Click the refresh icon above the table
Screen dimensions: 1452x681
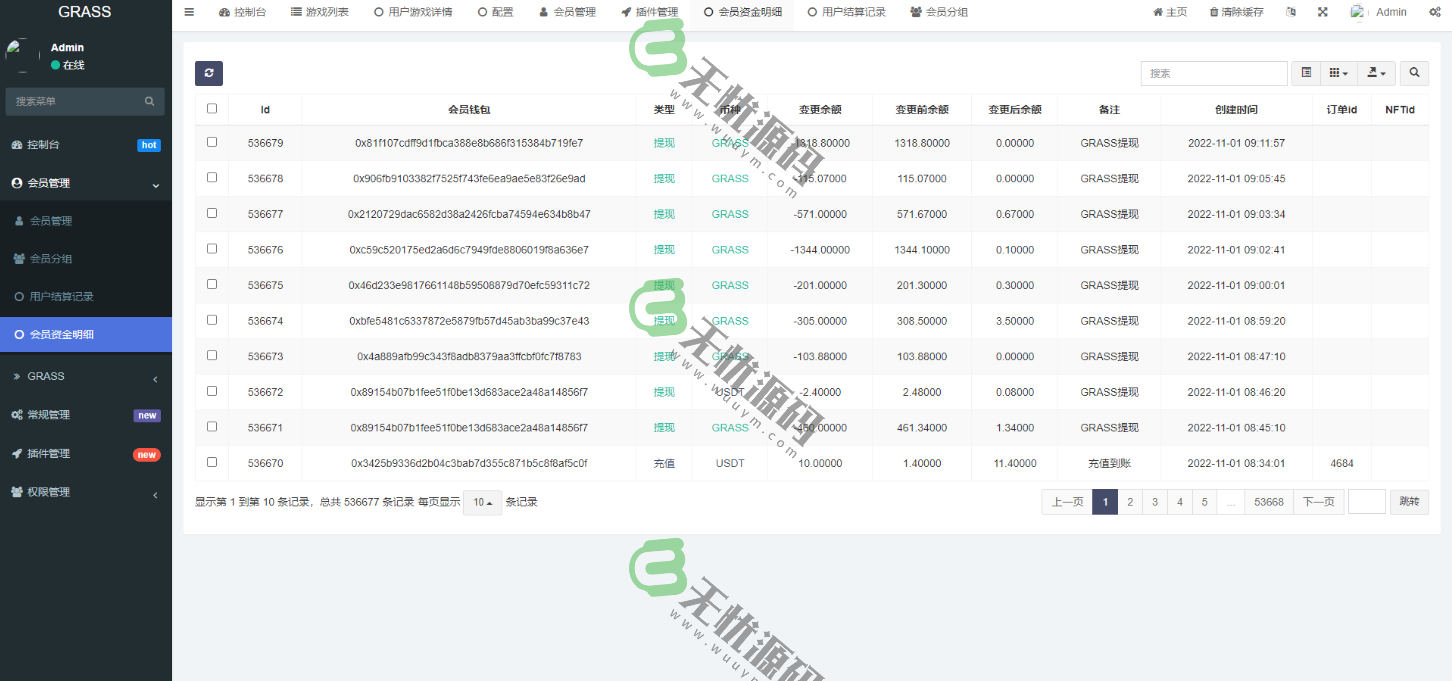(209, 73)
